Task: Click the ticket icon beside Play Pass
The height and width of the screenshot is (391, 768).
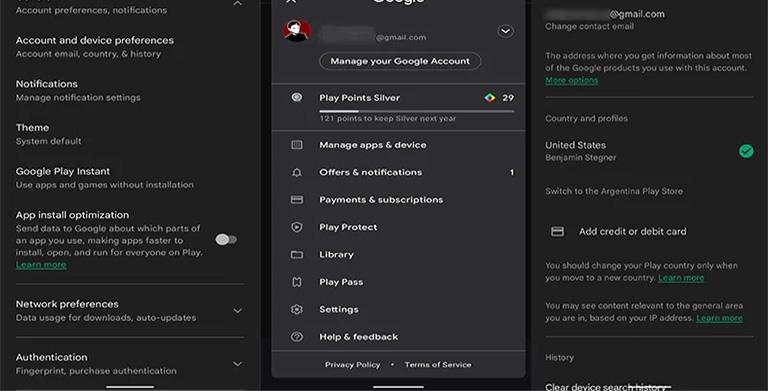Action: (x=297, y=282)
